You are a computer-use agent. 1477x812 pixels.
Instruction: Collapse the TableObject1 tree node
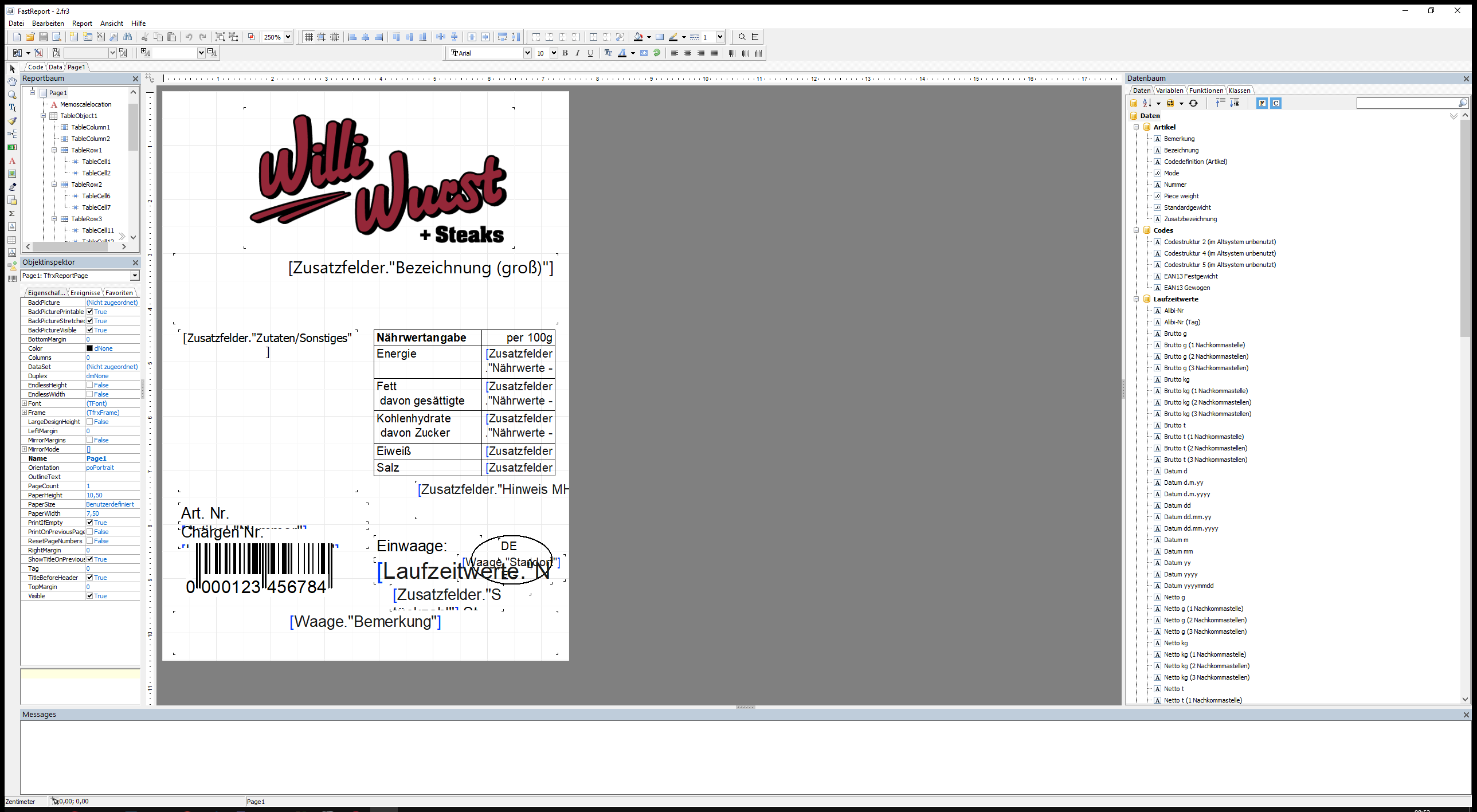pyautogui.click(x=43, y=115)
